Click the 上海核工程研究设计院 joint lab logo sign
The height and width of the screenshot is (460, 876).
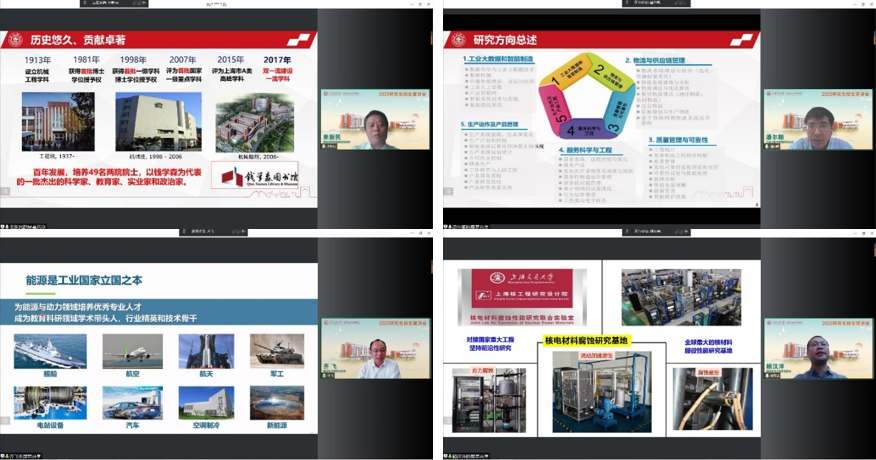[x=516, y=293]
